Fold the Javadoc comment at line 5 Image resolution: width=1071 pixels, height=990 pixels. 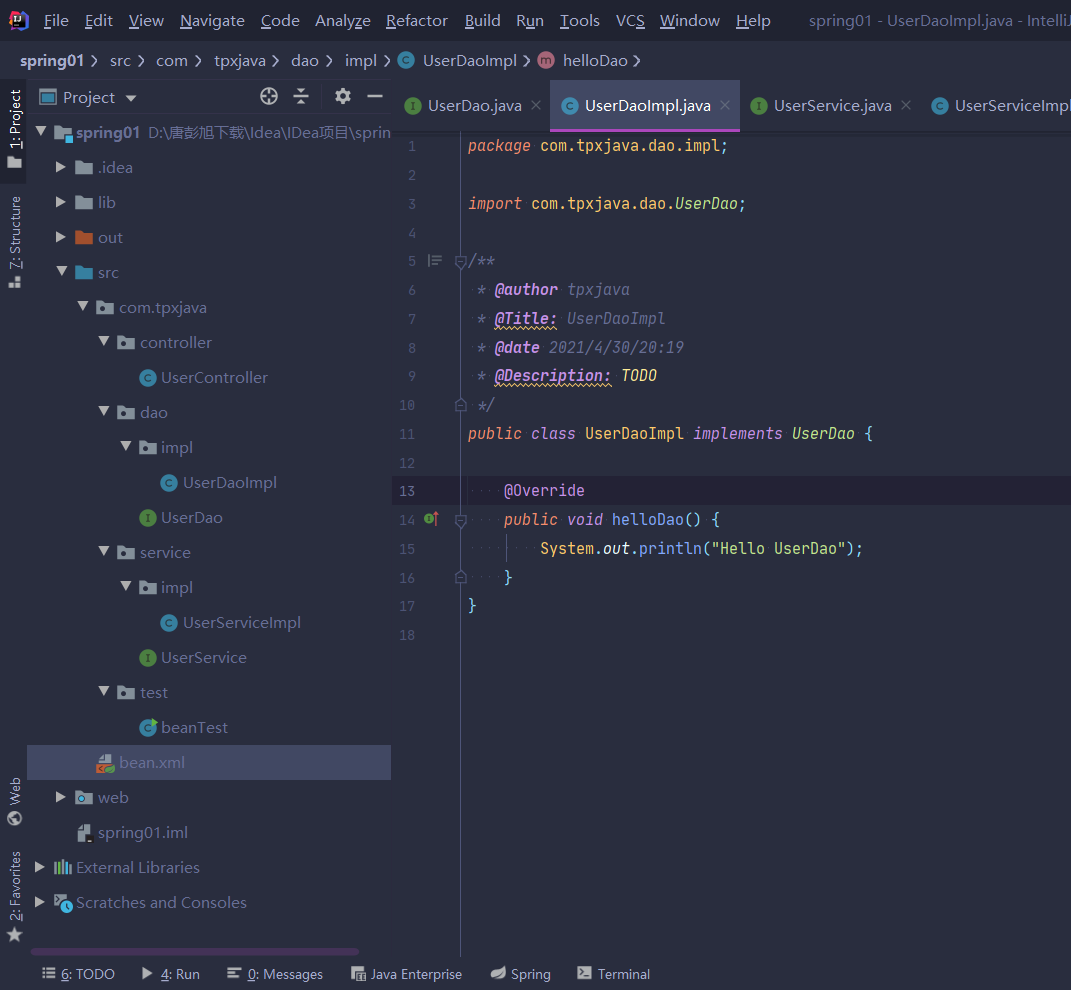pos(460,261)
